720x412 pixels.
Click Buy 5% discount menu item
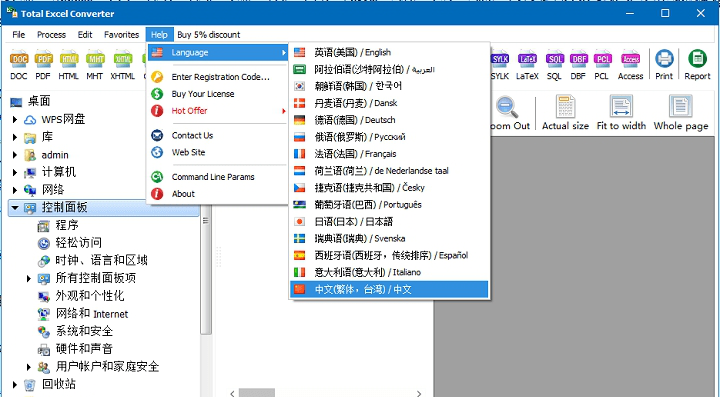click(x=208, y=34)
